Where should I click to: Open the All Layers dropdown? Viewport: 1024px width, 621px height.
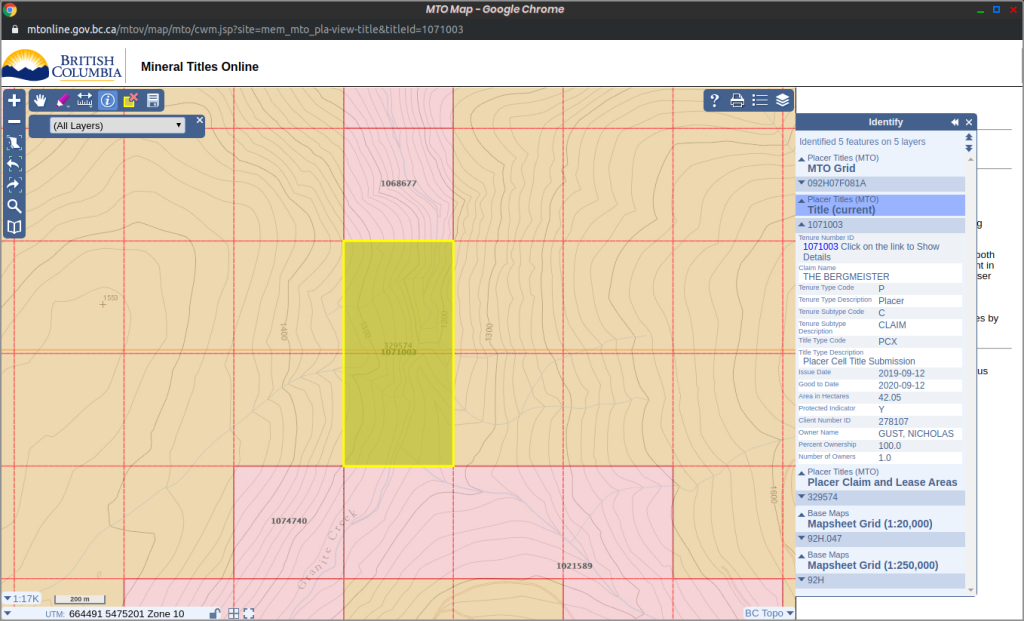[118, 125]
